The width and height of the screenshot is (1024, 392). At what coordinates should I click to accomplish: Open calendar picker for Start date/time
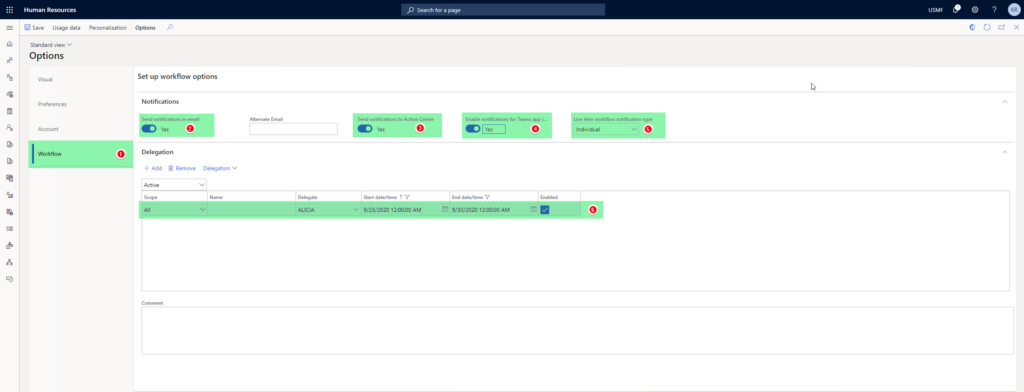[x=445, y=209]
